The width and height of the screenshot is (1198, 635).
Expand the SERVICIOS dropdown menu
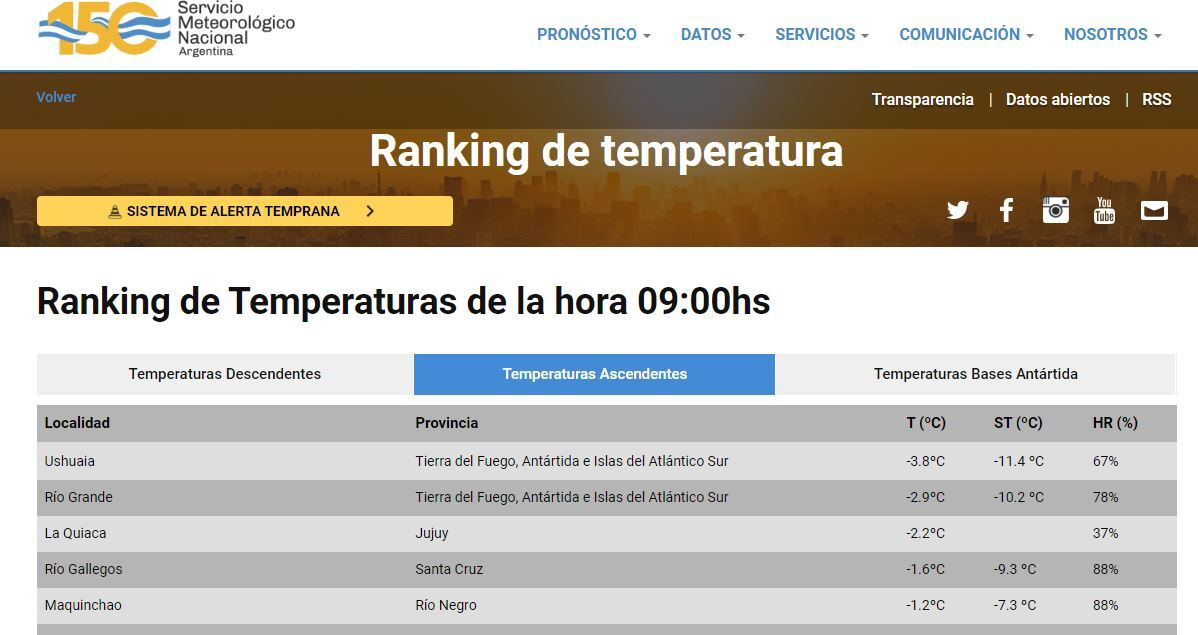tap(821, 34)
